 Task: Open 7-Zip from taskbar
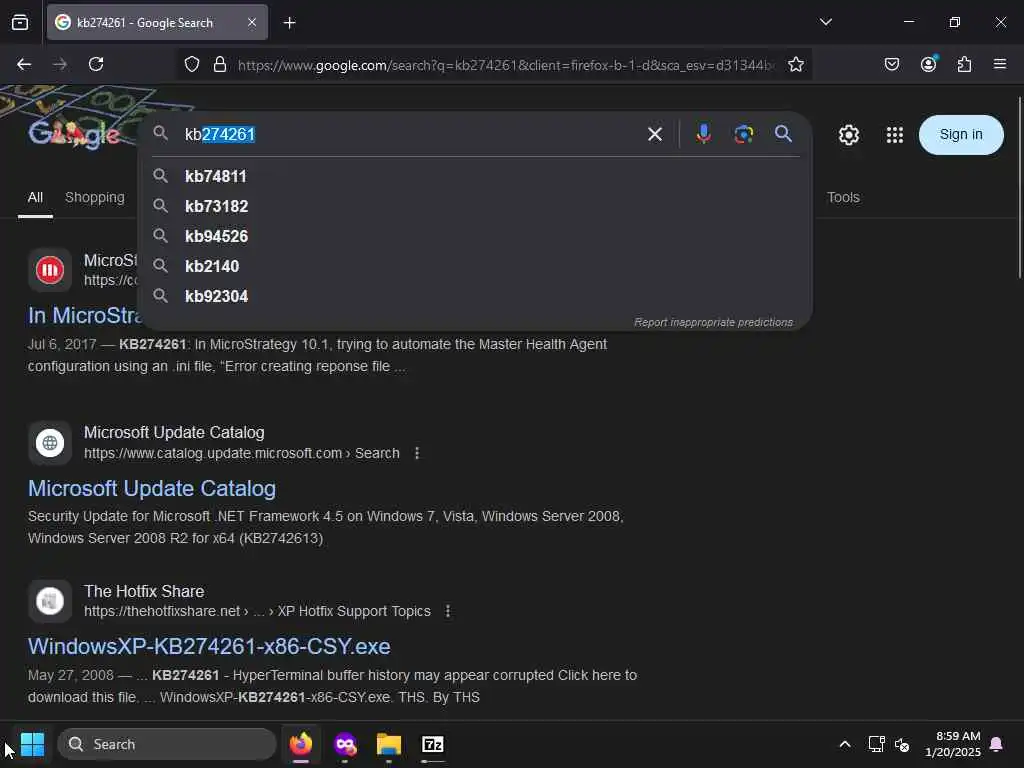(x=432, y=744)
